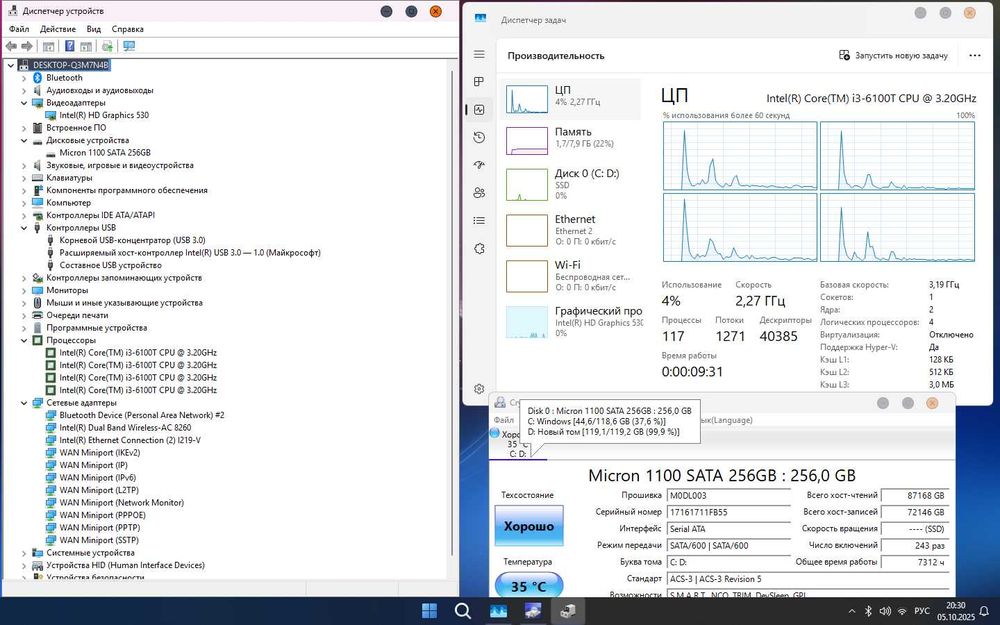Click the Хорошо health status button
The image size is (1000, 625).
[529, 526]
